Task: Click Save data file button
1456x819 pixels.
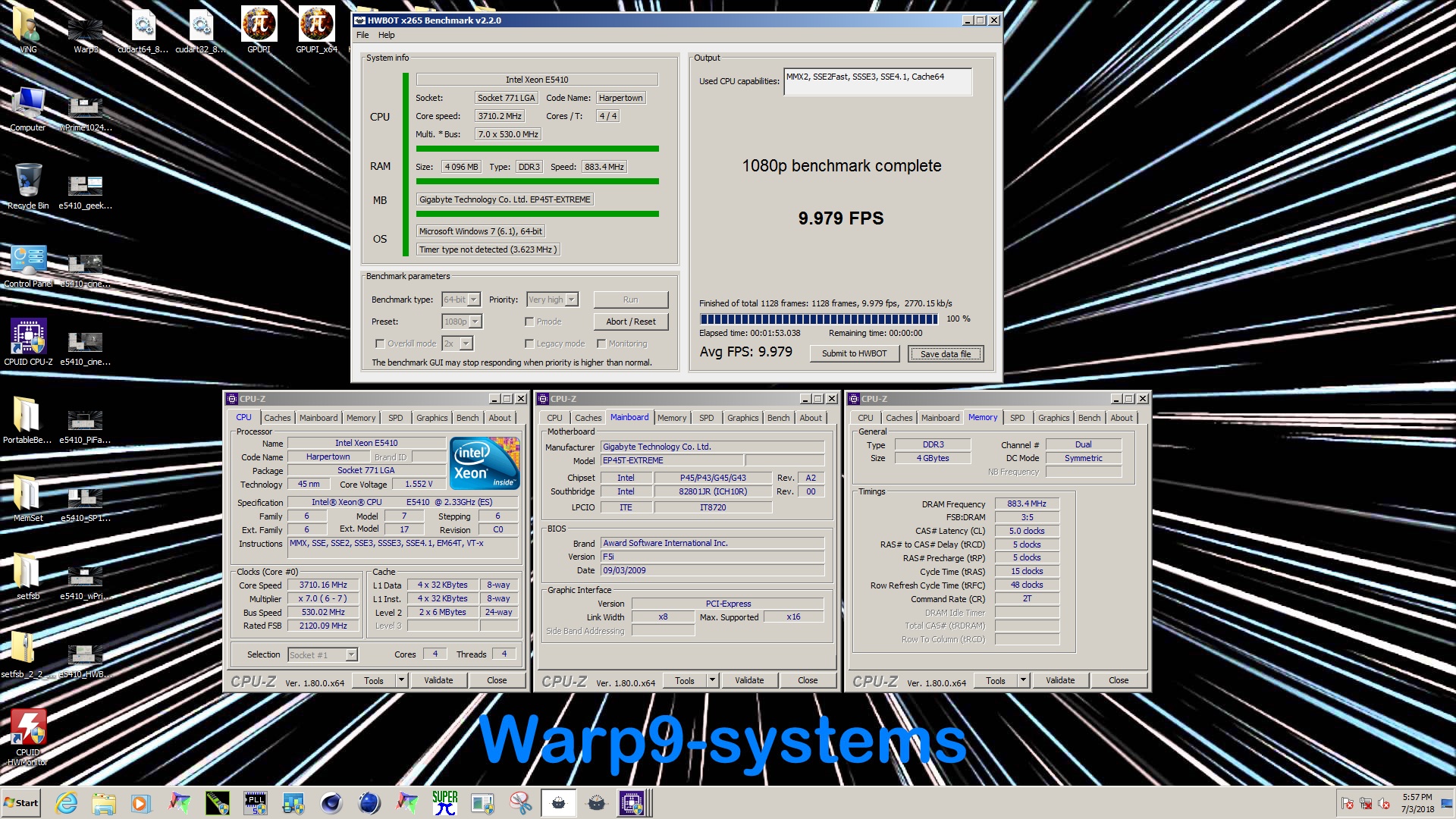Action: pos(945,354)
